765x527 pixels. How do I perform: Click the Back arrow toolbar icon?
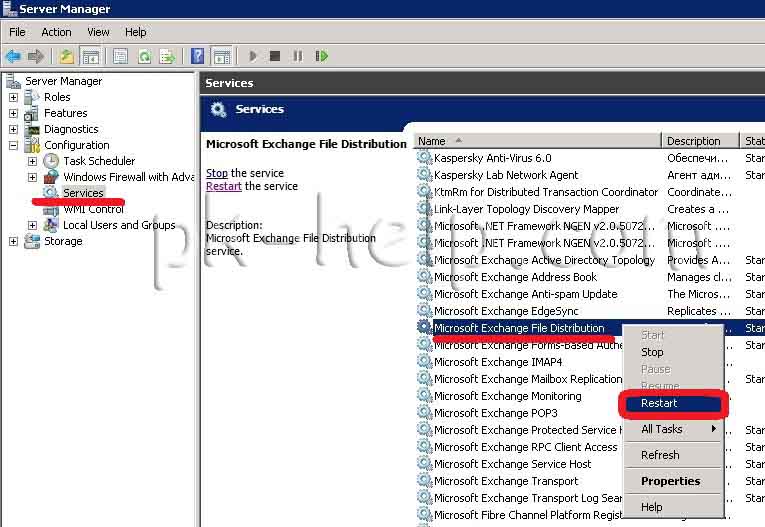pyautogui.click(x=13, y=57)
